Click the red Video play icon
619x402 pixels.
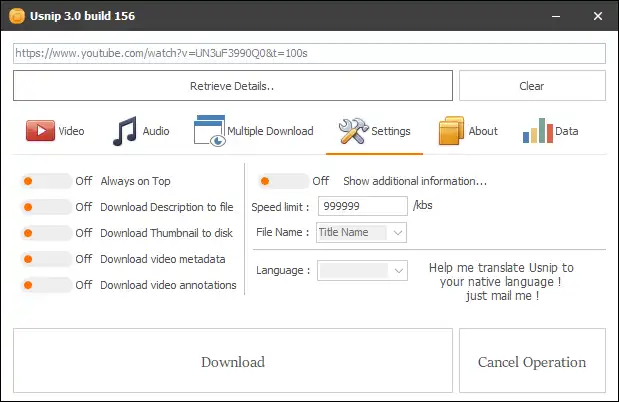pyautogui.click(x=40, y=131)
